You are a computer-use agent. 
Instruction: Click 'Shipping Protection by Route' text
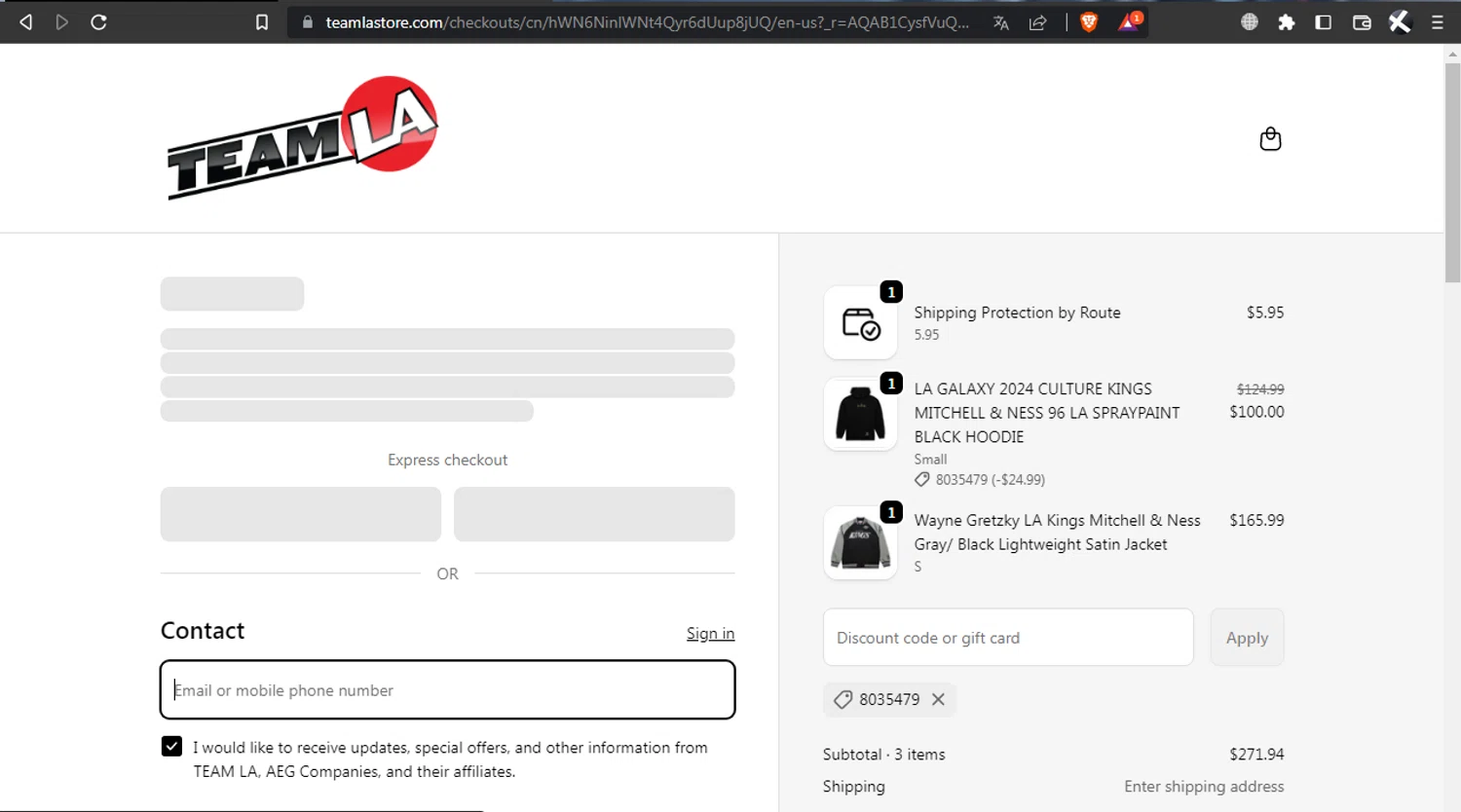pos(1017,313)
